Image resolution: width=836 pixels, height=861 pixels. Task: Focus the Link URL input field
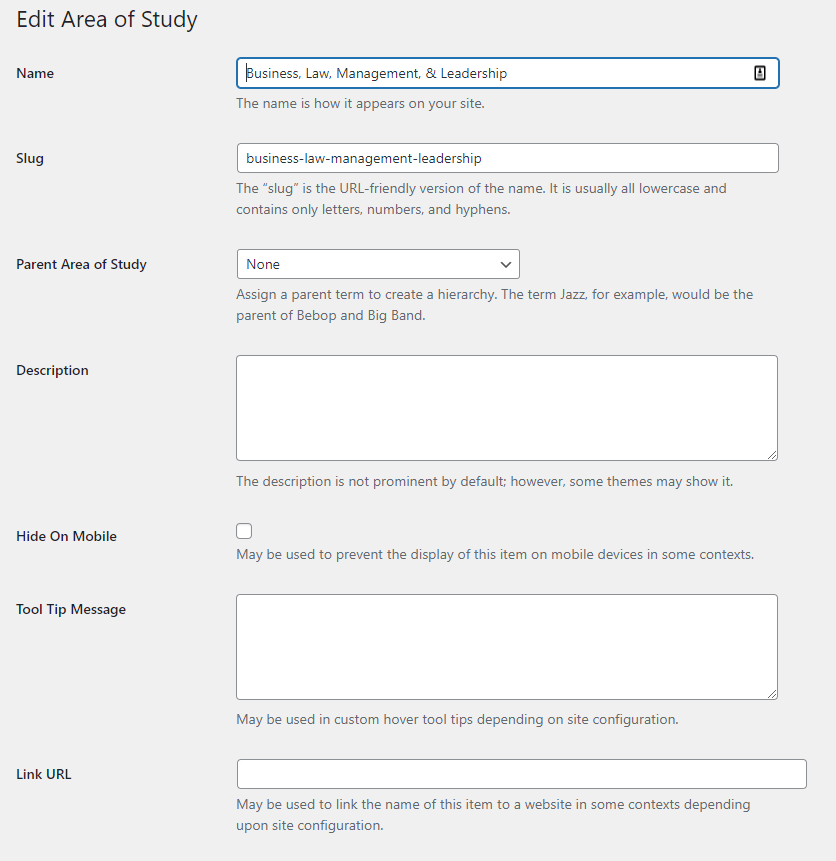click(522, 774)
